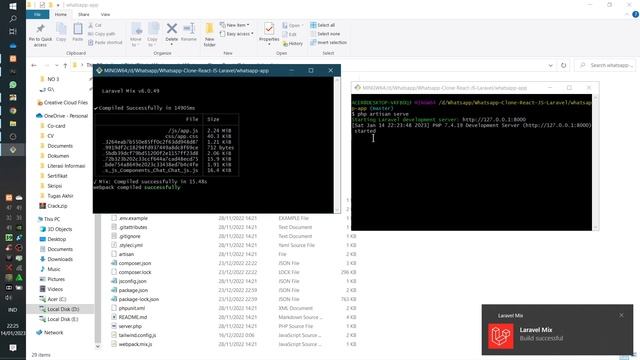Go up one folder level arrow

[65, 65]
